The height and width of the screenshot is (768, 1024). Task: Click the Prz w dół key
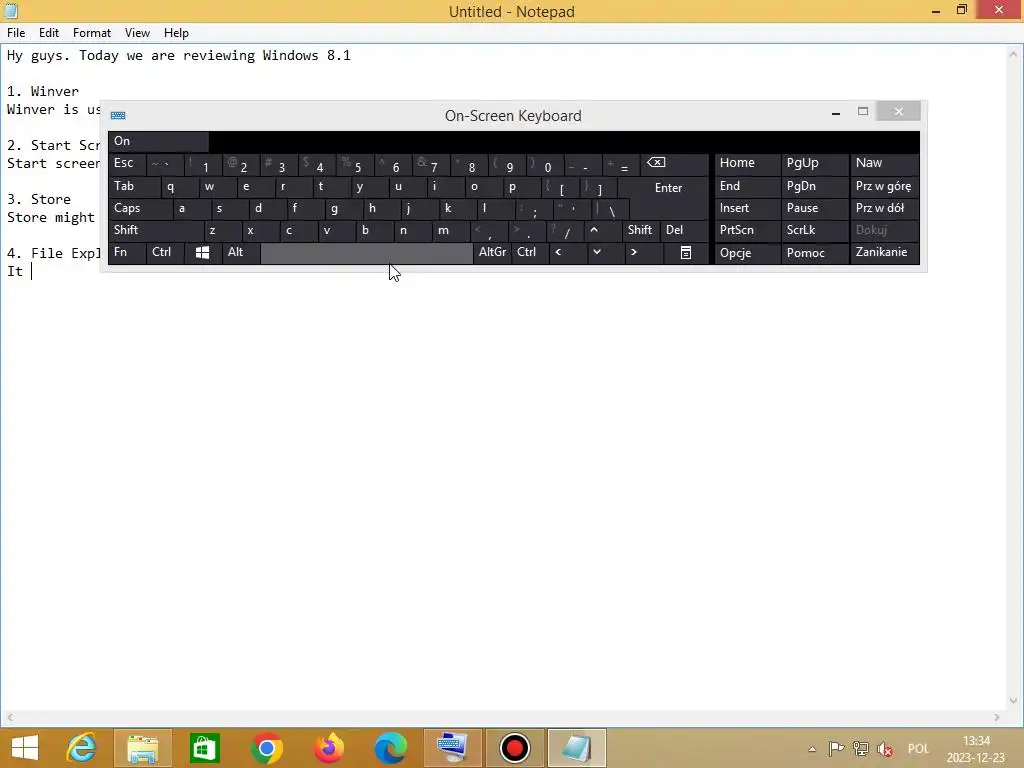(884, 209)
